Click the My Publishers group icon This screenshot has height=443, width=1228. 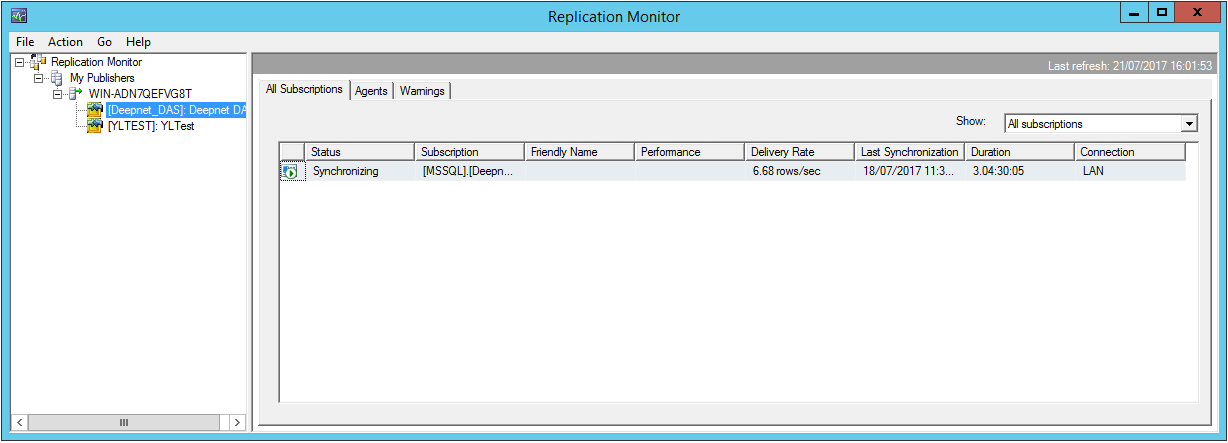57,78
